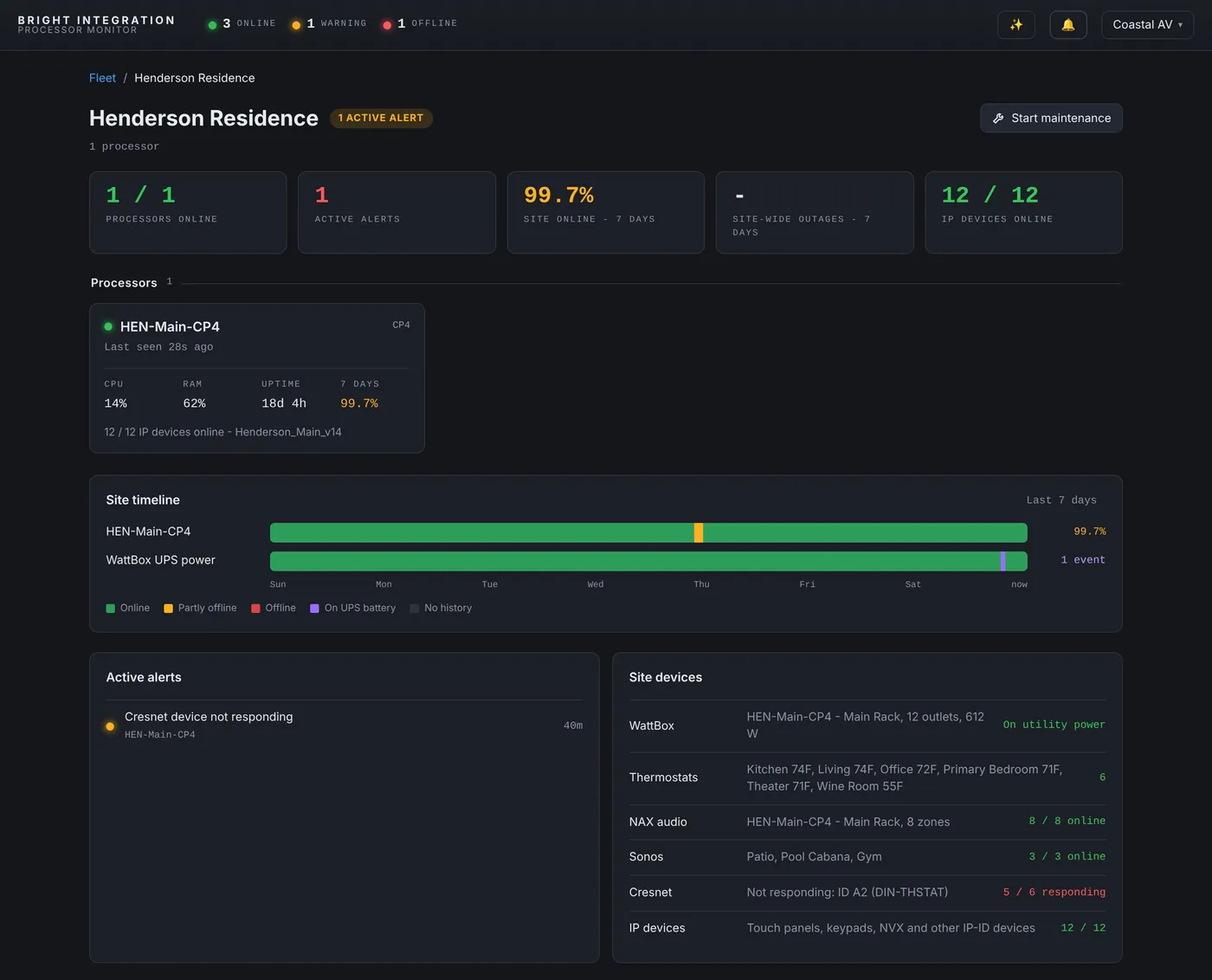
Task: Click the 8 / 8 online status
Action: [x=1067, y=821]
